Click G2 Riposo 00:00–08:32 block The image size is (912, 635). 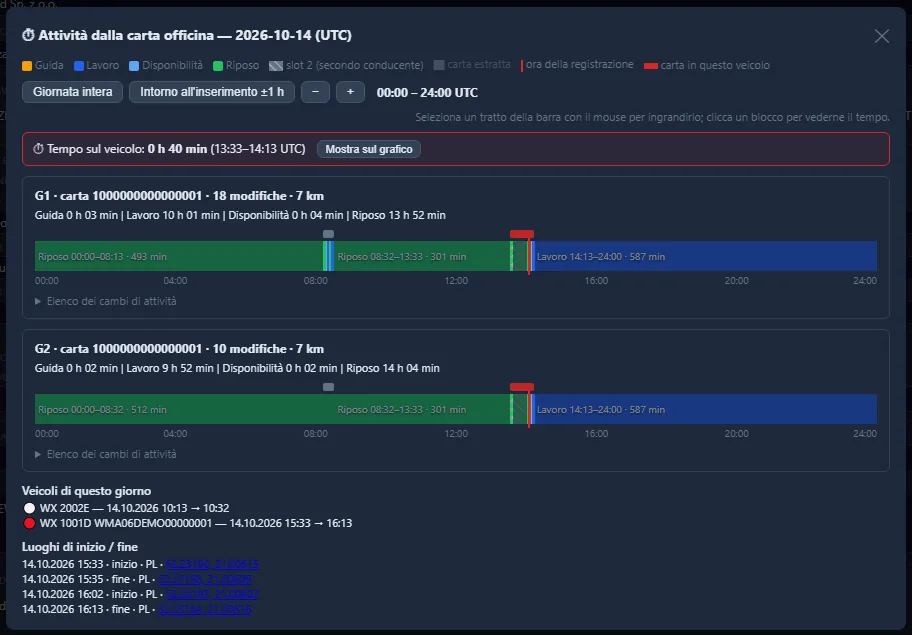(179, 409)
